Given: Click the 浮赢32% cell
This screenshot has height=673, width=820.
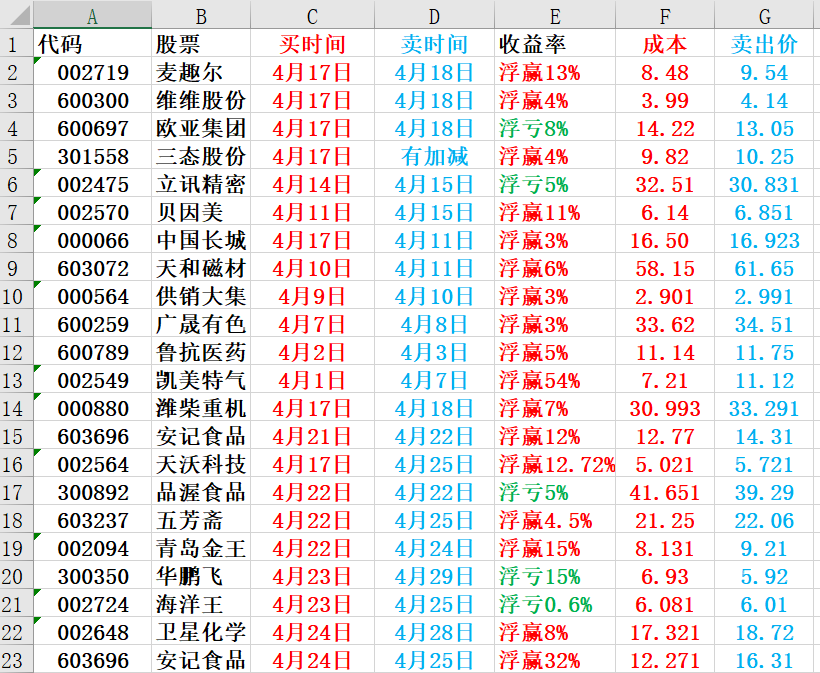Looking at the screenshot, I should point(555,659).
